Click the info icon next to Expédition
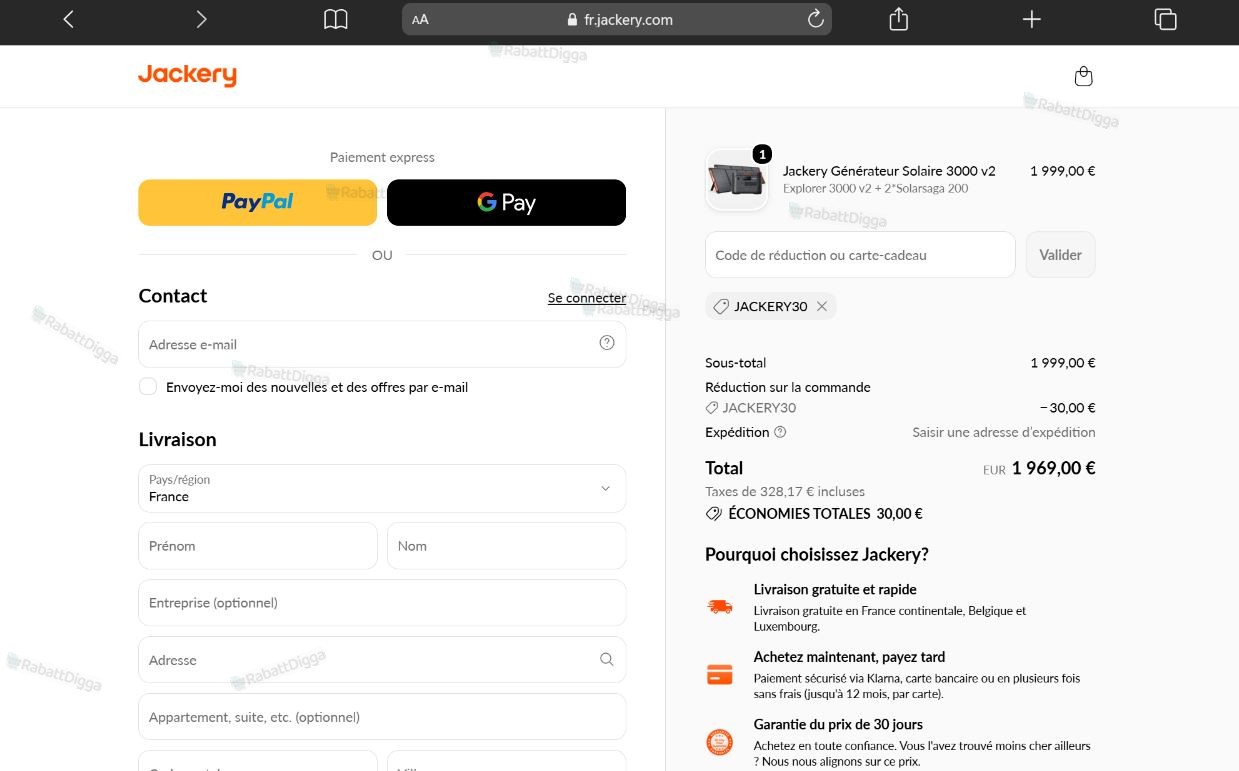1239x771 pixels. pos(780,432)
